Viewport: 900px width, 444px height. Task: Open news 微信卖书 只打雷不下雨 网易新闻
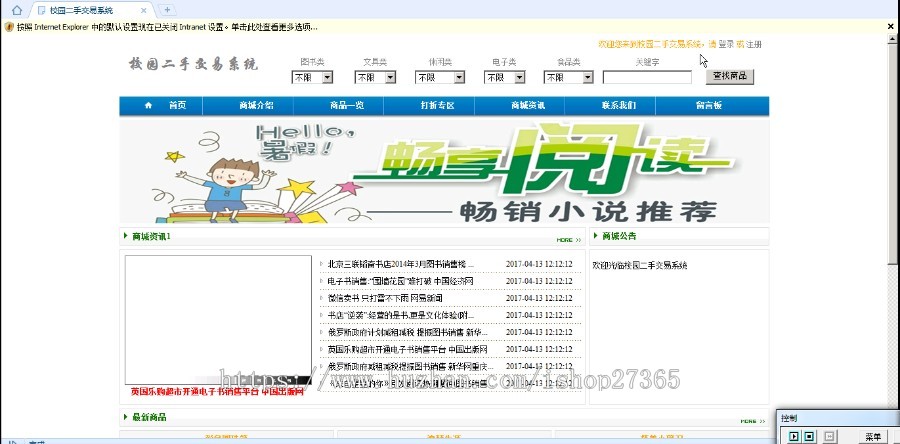(385, 298)
